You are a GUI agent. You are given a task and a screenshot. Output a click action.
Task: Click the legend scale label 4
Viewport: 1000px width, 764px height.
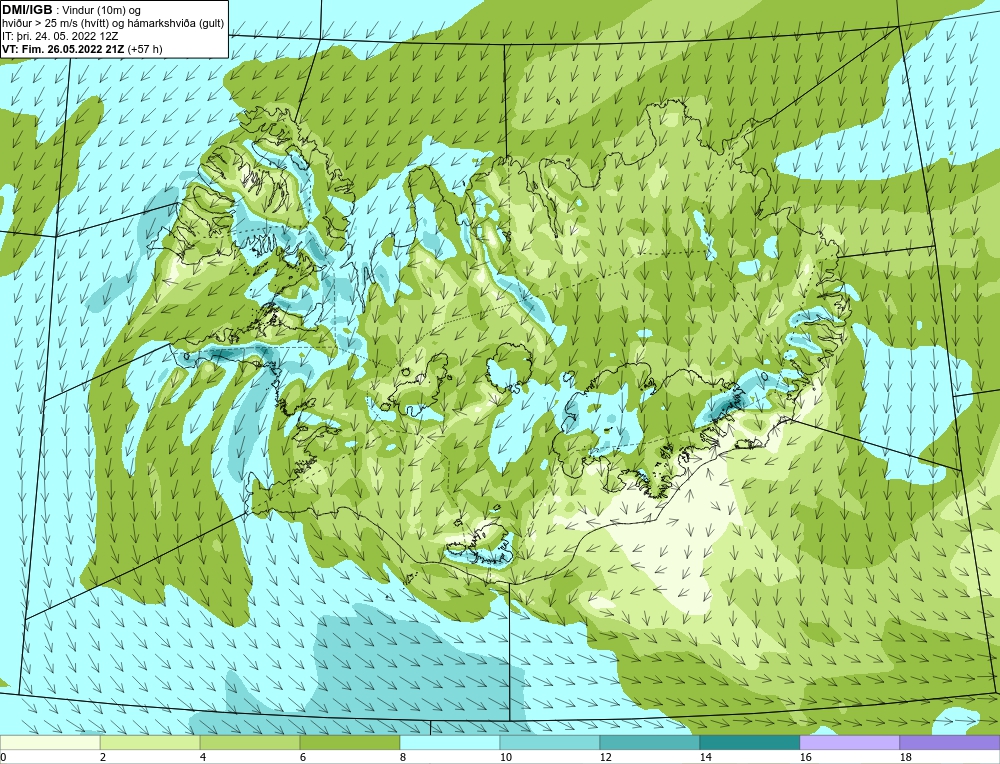[x=203, y=757]
